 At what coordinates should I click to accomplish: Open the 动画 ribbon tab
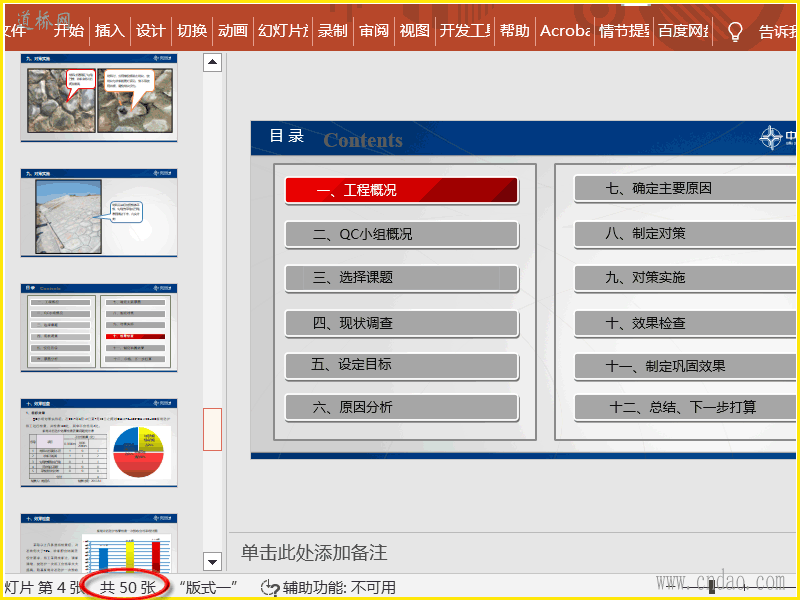233,31
